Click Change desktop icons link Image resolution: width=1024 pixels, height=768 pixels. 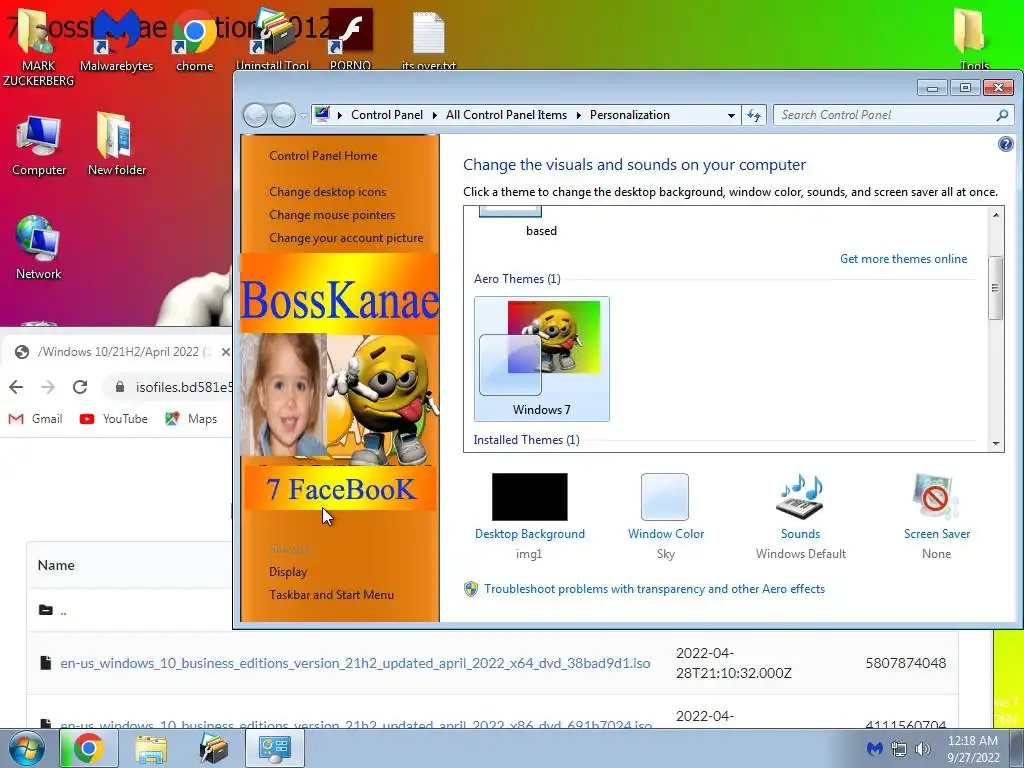[x=327, y=191]
